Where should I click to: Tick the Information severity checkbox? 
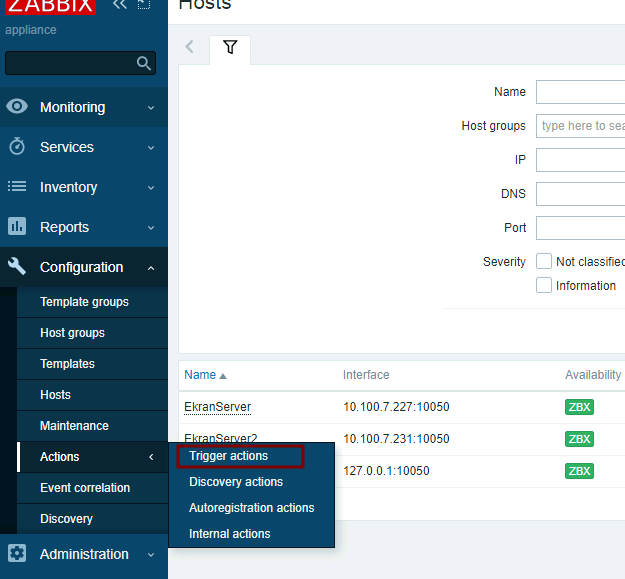click(544, 285)
